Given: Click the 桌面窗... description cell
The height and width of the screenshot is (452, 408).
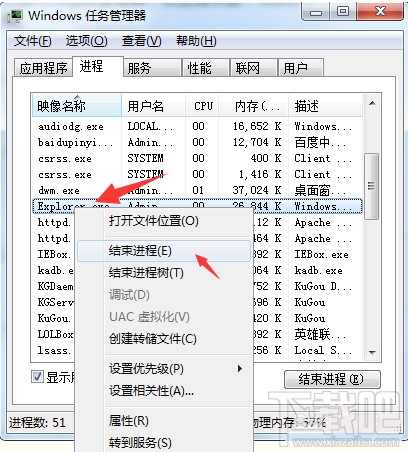Looking at the screenshot, I should (320, 190).
